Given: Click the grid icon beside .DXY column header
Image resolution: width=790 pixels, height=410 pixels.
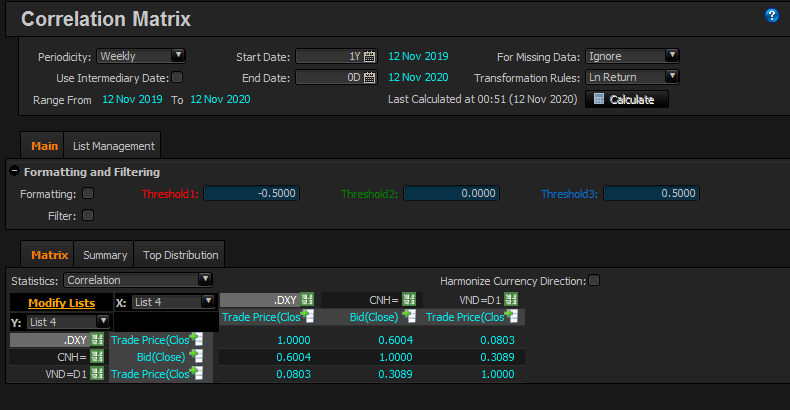Looking at the screenshot, I should click(307, 300).
